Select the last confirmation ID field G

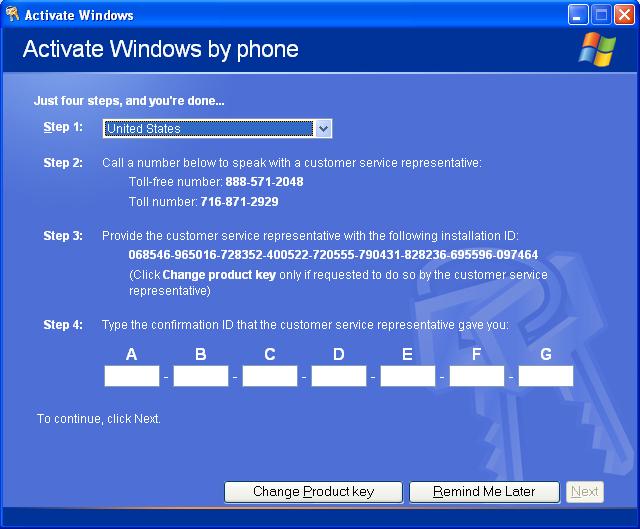(x=546, y=376)
